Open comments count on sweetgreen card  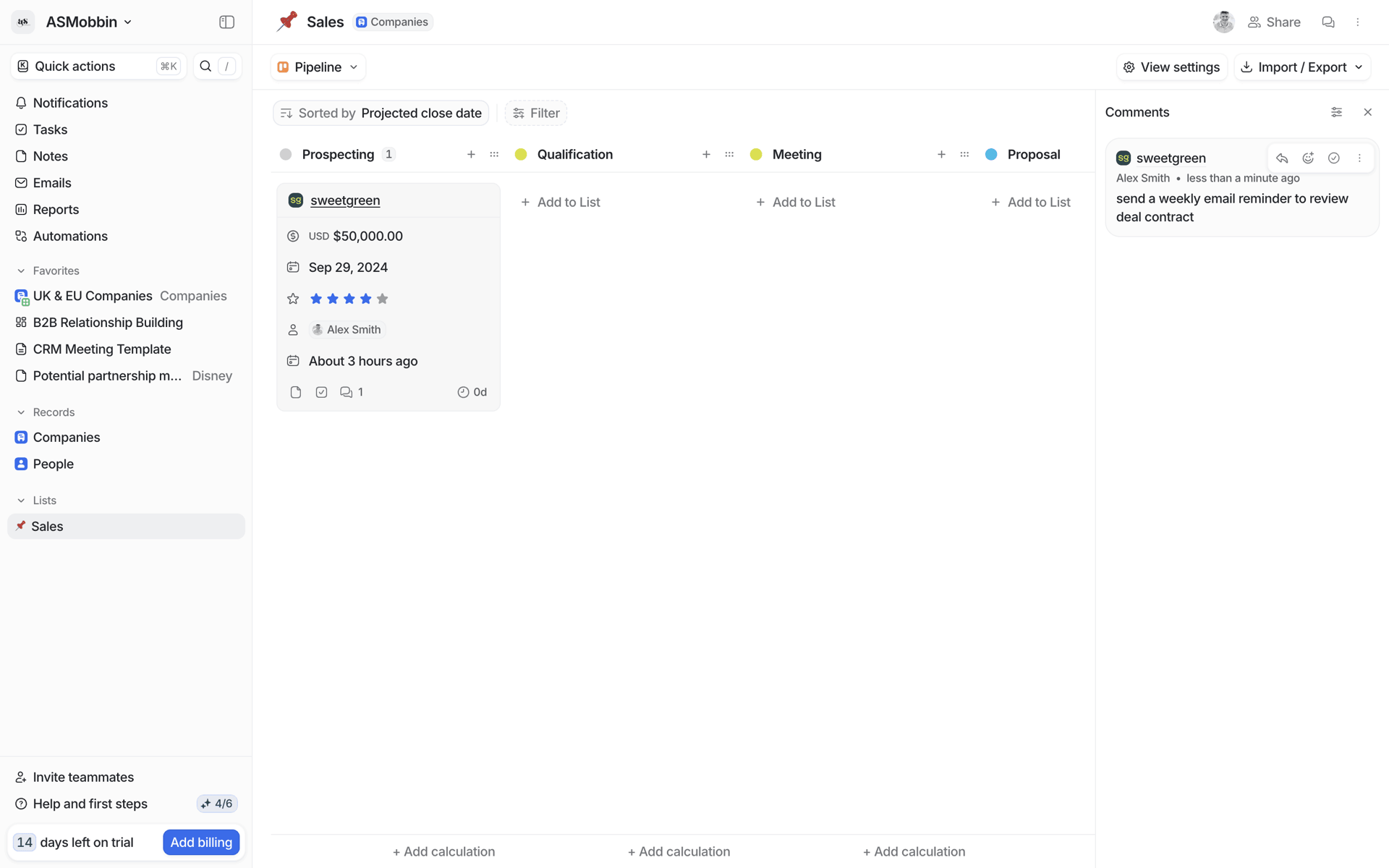(x=352, y=392)
